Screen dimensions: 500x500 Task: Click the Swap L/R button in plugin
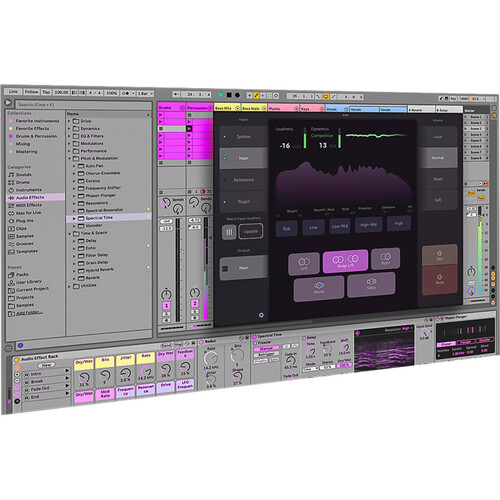tap(345, 261)
